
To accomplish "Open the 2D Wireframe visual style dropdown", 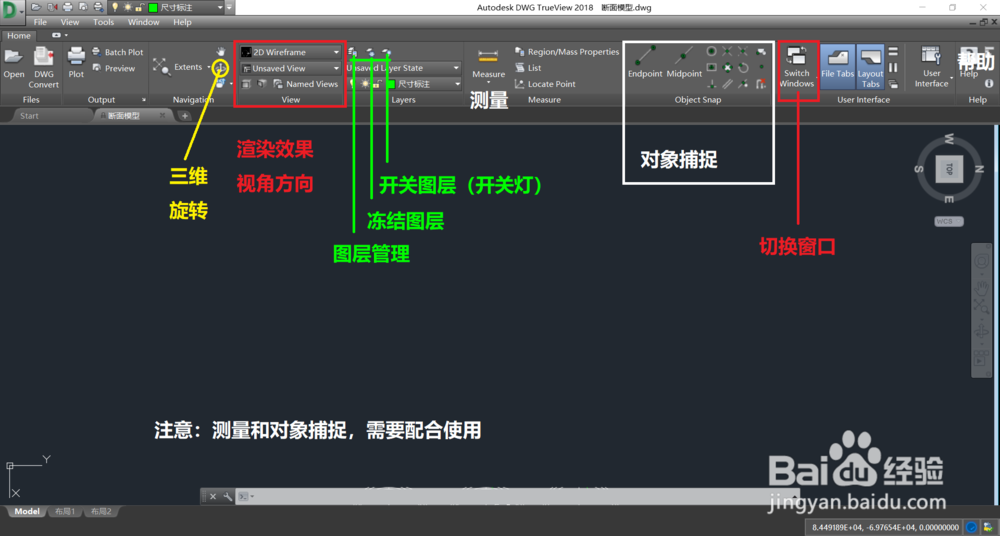I will [290, 52].
